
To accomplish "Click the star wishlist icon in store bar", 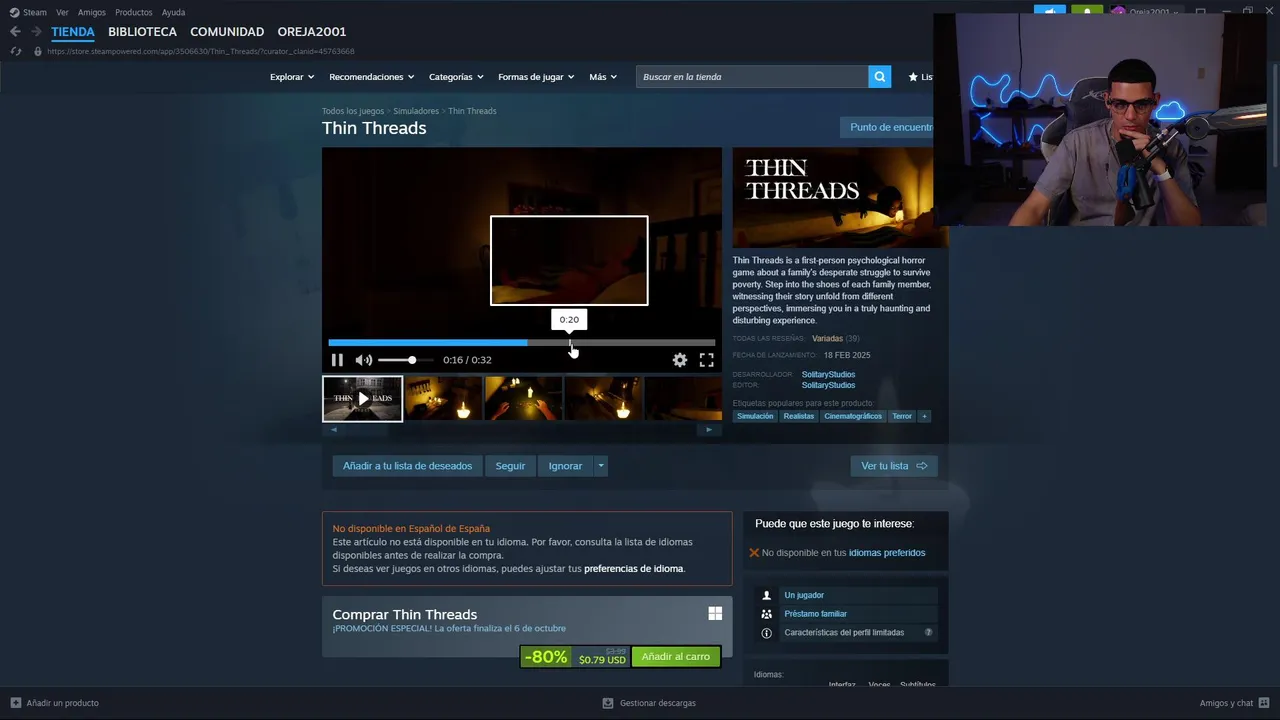I will [913, 77].
